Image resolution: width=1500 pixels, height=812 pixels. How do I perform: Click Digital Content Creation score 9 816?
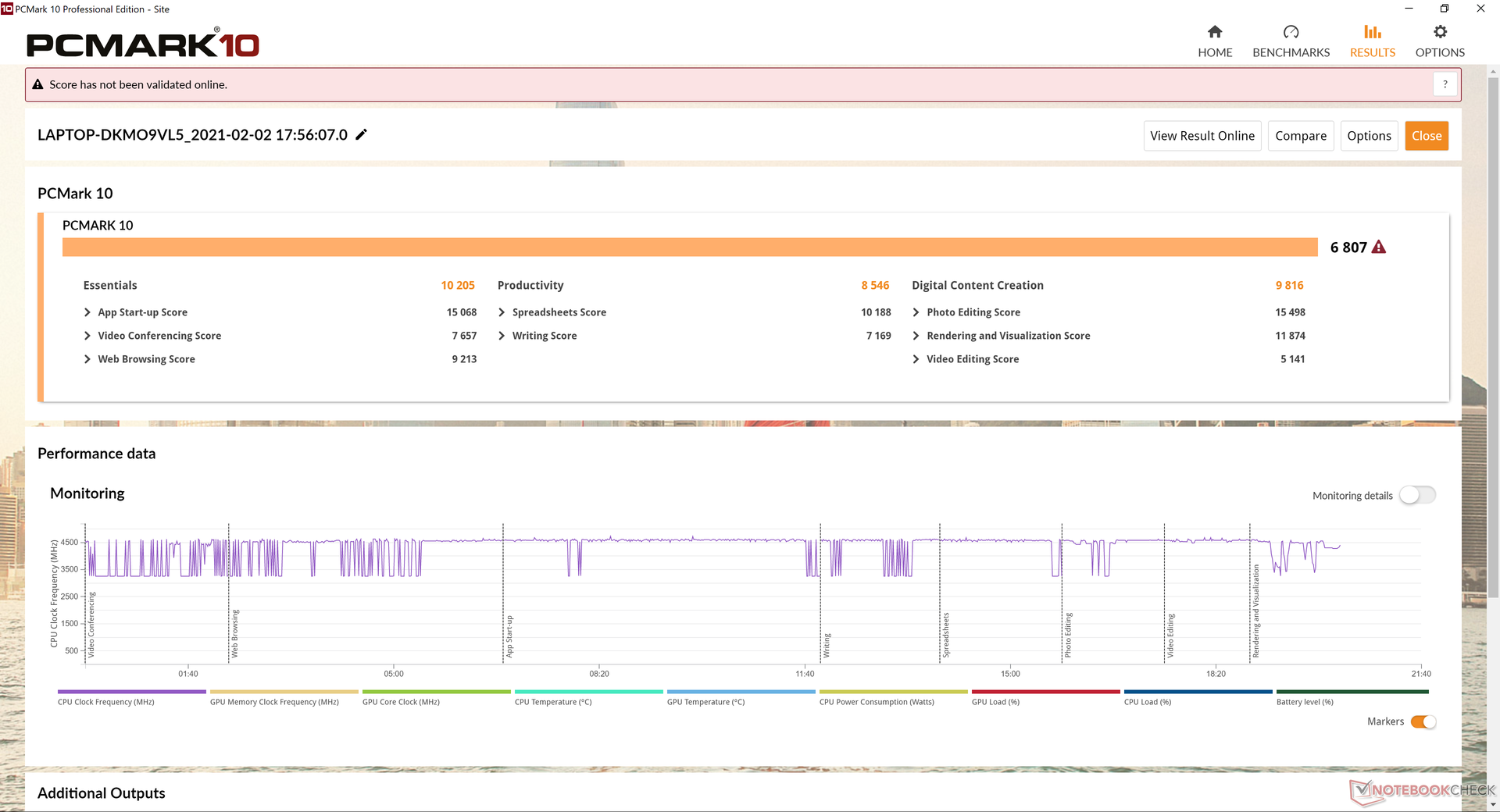pos(1289,286)
